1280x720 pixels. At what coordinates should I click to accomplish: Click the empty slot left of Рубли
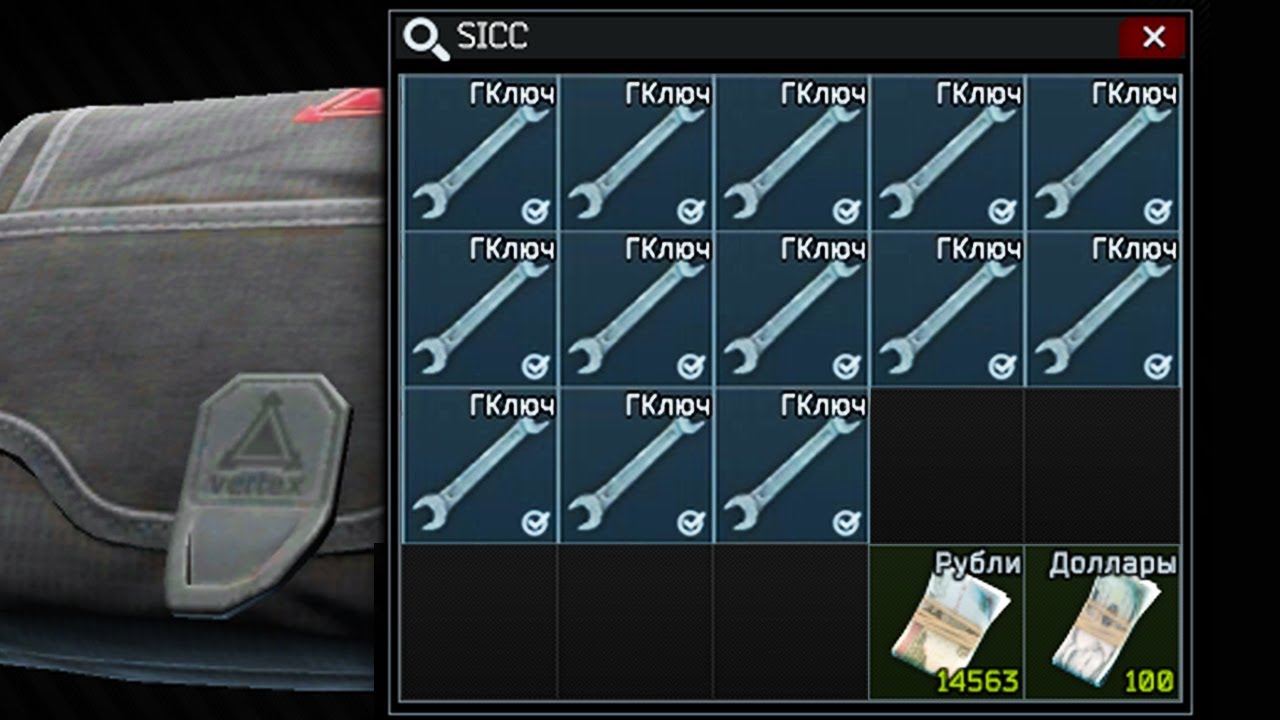point(791,621)
